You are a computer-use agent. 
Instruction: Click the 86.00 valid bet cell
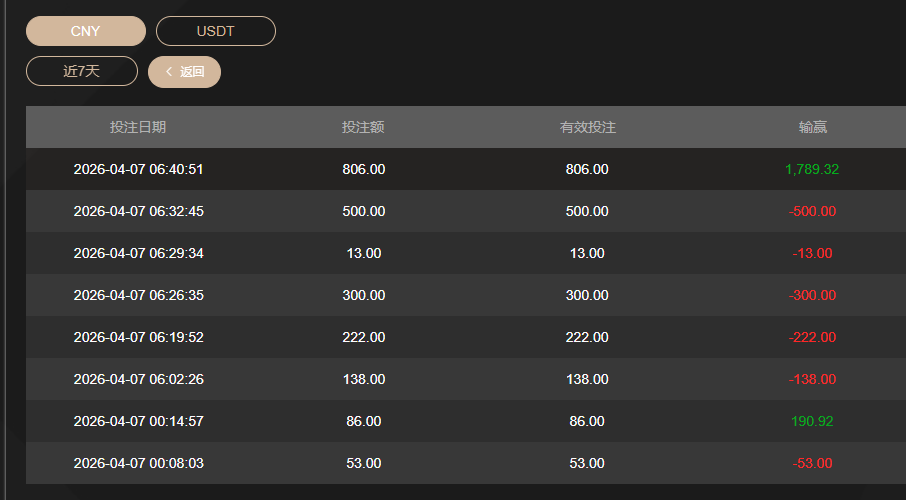click(x=587, y=421)
